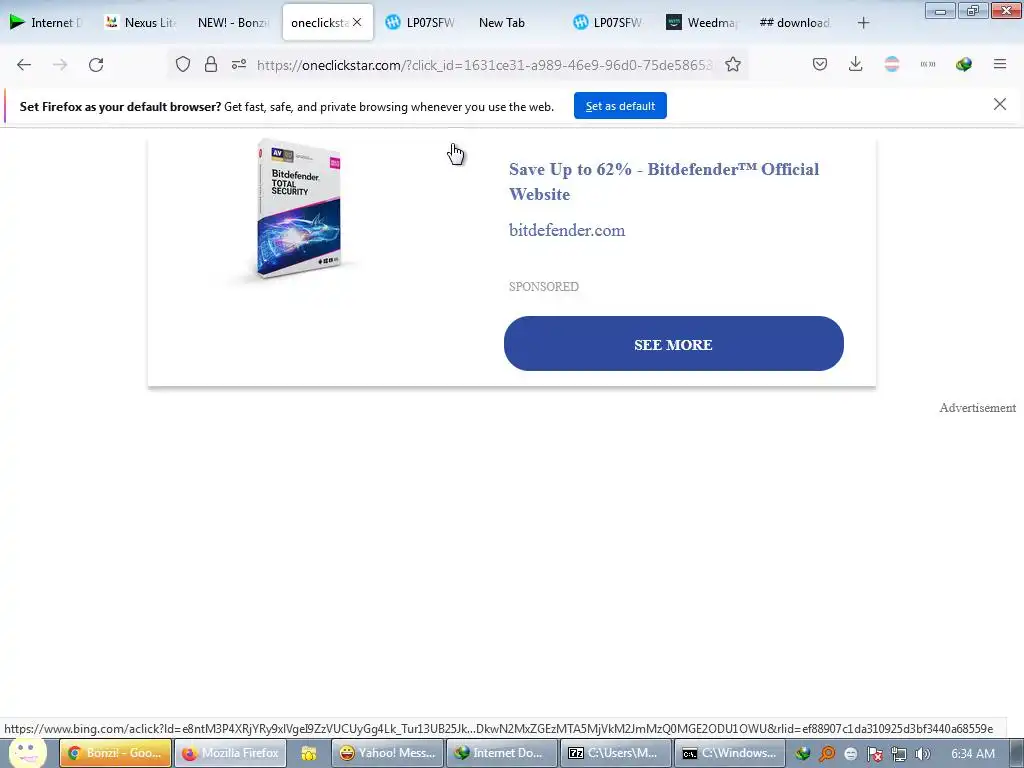Open the Downloads panel
The height and width of the screenshot is (768, 1024).
[856, 64]
